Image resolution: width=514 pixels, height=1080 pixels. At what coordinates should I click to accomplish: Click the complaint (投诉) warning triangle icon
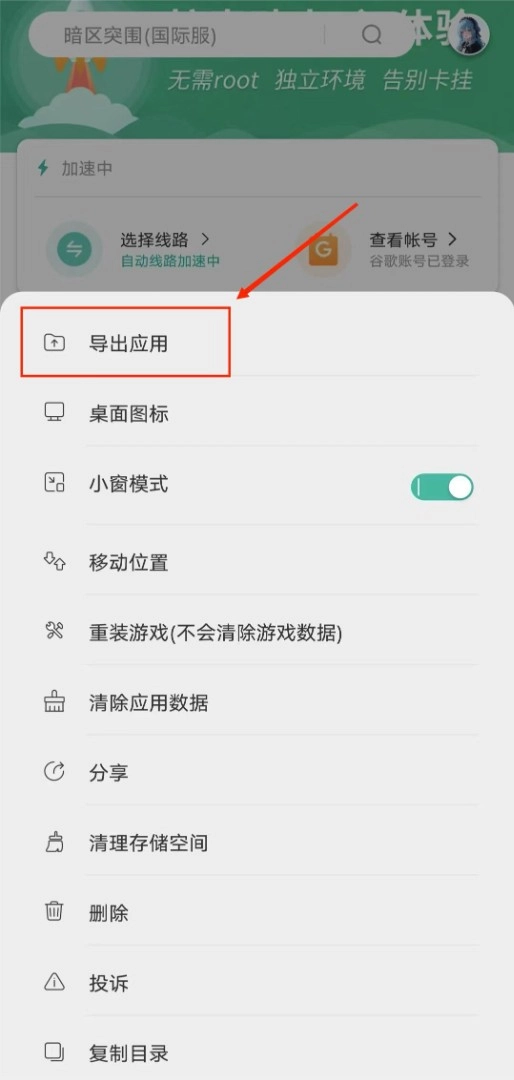click(54, 982)
